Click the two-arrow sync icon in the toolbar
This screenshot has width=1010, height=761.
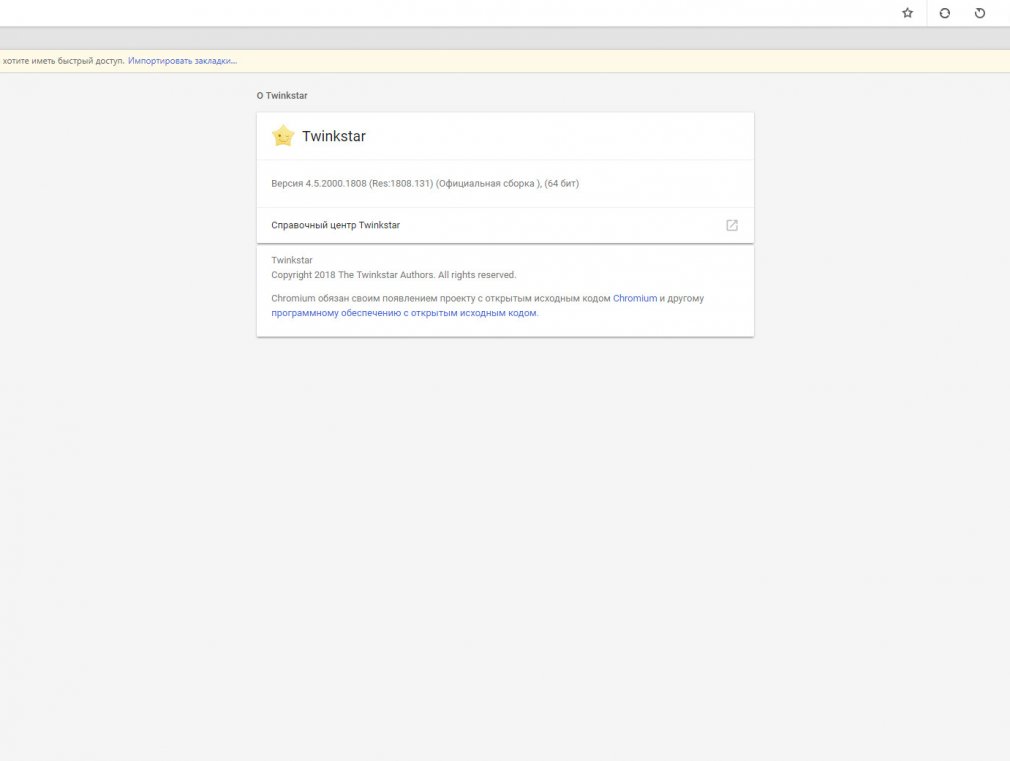coord(944,13)
